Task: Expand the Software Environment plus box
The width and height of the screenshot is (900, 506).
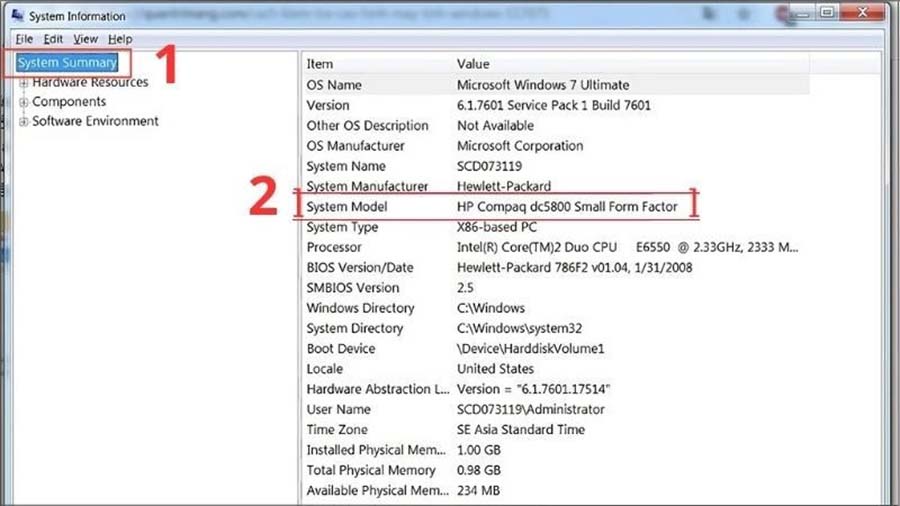Action: pos(24,122)
